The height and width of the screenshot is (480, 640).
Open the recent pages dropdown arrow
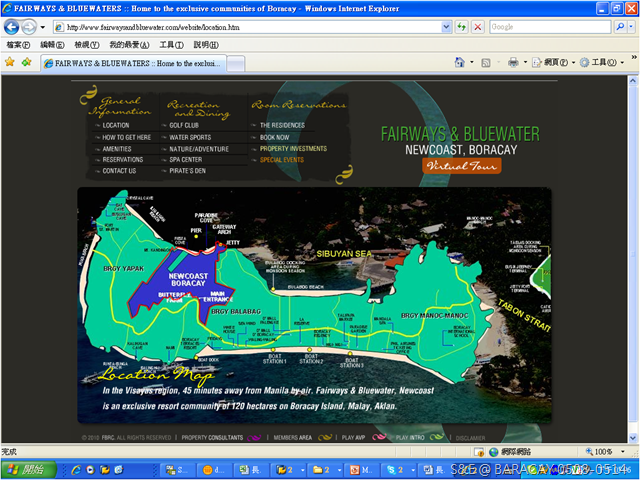click(x=42, y=27)
